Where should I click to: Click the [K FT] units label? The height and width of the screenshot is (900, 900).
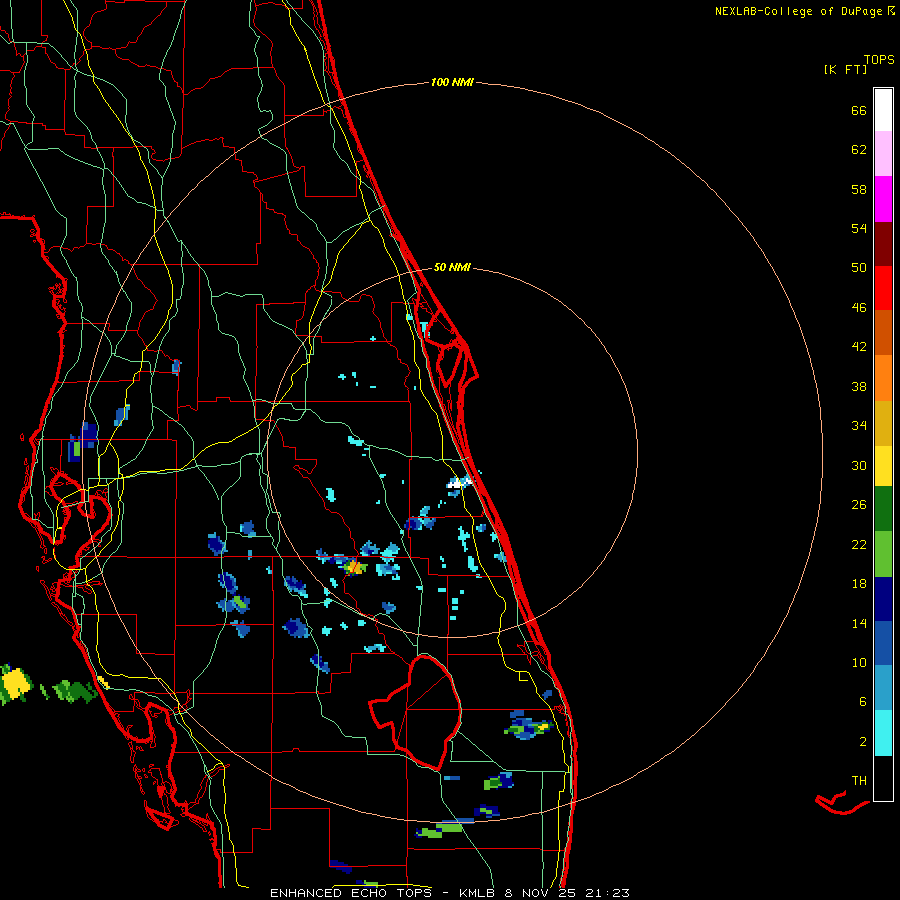point(845,69)
